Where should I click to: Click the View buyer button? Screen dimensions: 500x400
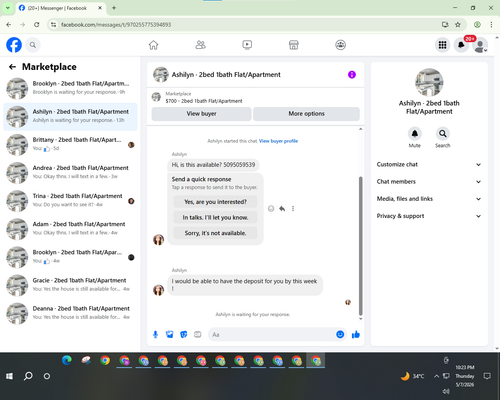(x=201, y=114)
